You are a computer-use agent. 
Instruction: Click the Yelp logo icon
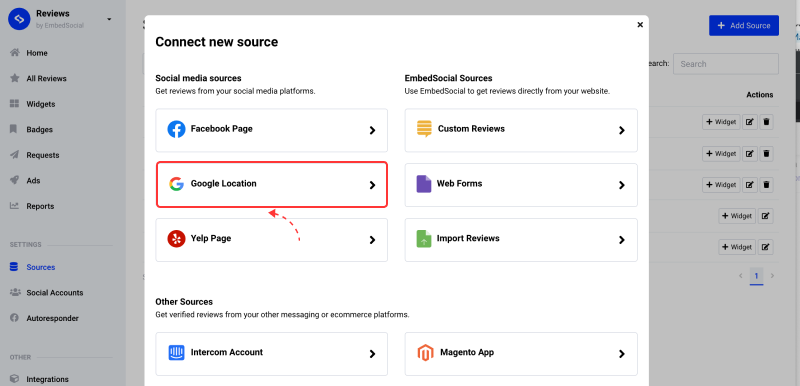(x=176, y=239)
